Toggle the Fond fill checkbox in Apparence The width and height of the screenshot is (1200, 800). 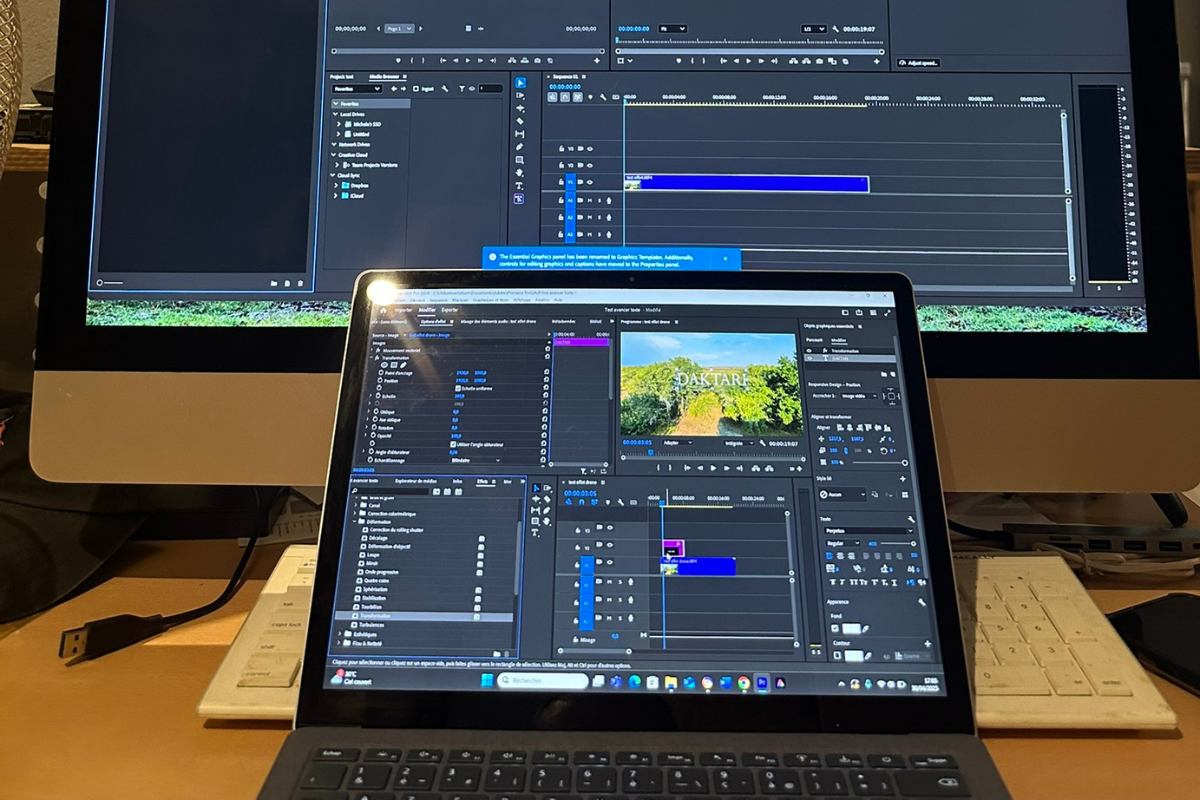tap(835, 629)
